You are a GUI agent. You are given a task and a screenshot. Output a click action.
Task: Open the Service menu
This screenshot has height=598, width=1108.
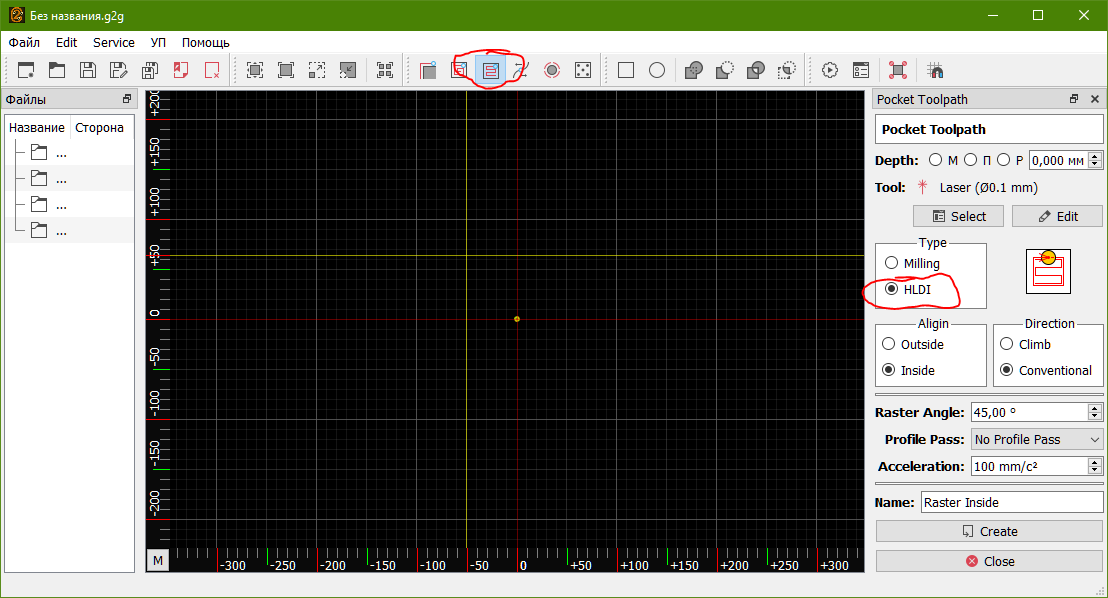click(x=114, y=42)
